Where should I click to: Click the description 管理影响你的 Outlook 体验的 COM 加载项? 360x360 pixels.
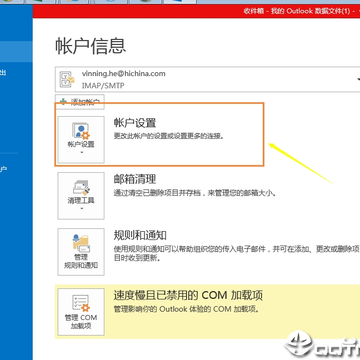(187, 309)
